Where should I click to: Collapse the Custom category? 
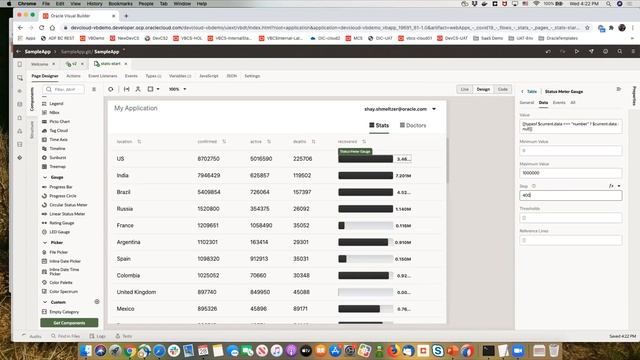pos(45,302)
